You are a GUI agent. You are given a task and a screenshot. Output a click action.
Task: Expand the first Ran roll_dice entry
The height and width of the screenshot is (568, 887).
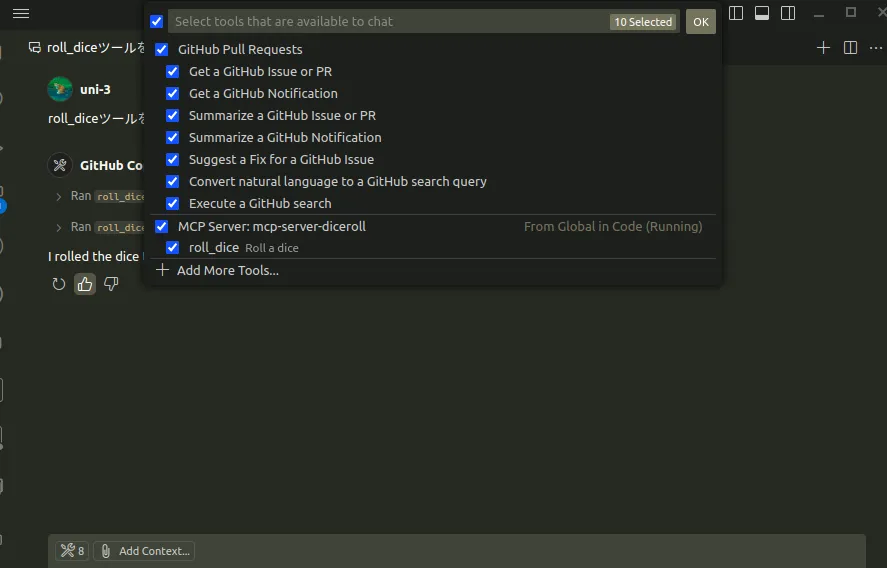click(59, 196)
